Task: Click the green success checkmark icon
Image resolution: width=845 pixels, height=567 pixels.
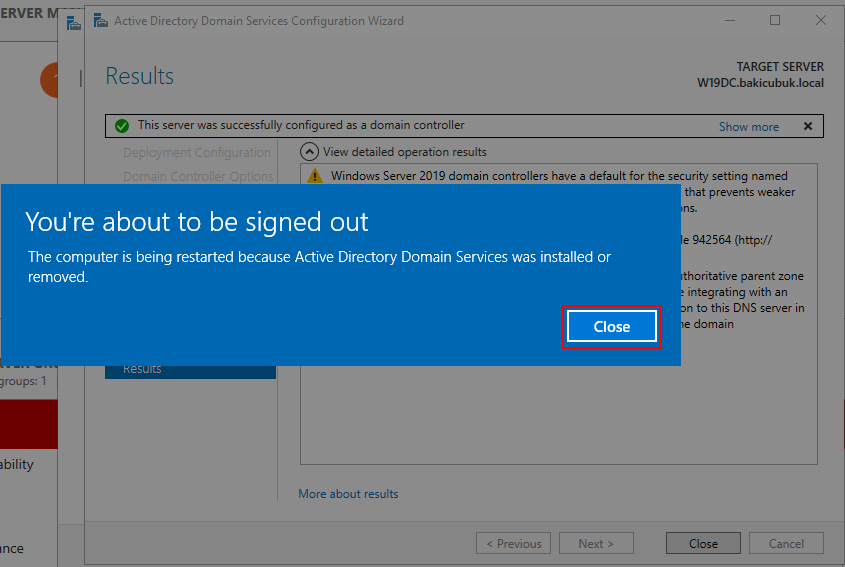Action: [122, 126]
